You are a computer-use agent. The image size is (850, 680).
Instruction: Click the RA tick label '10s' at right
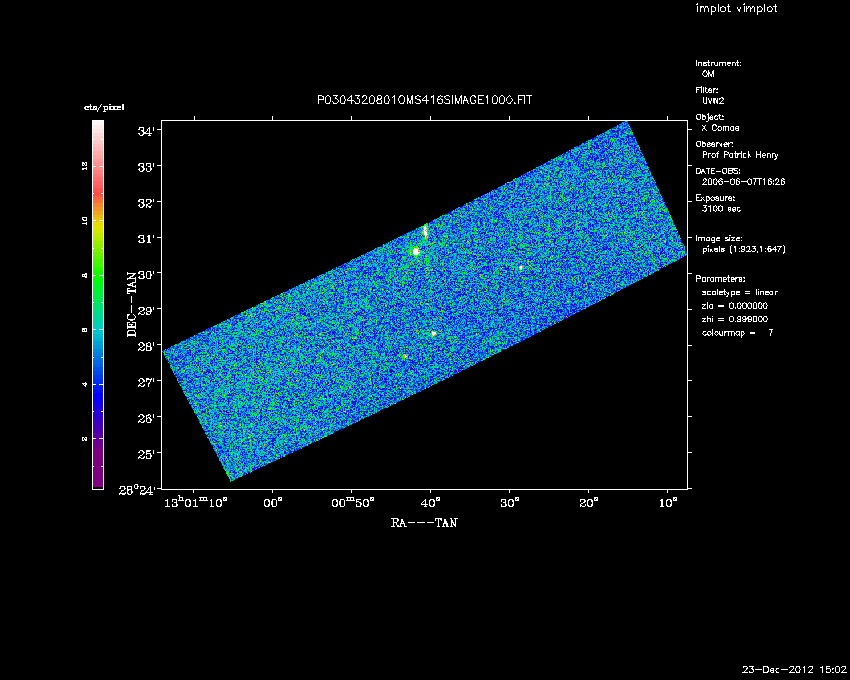pyautogui.click(x=668, y=503)
